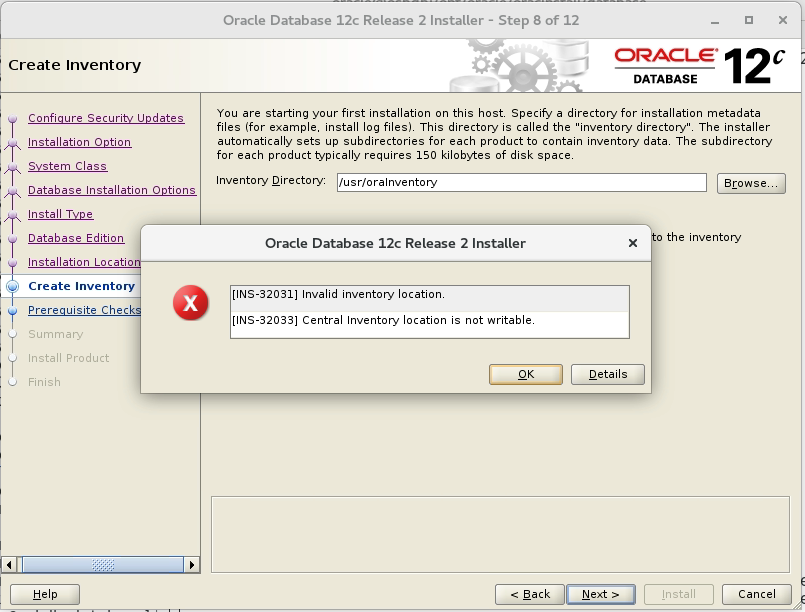Close the main installer window
805x612 pixels.
(783, 21)
